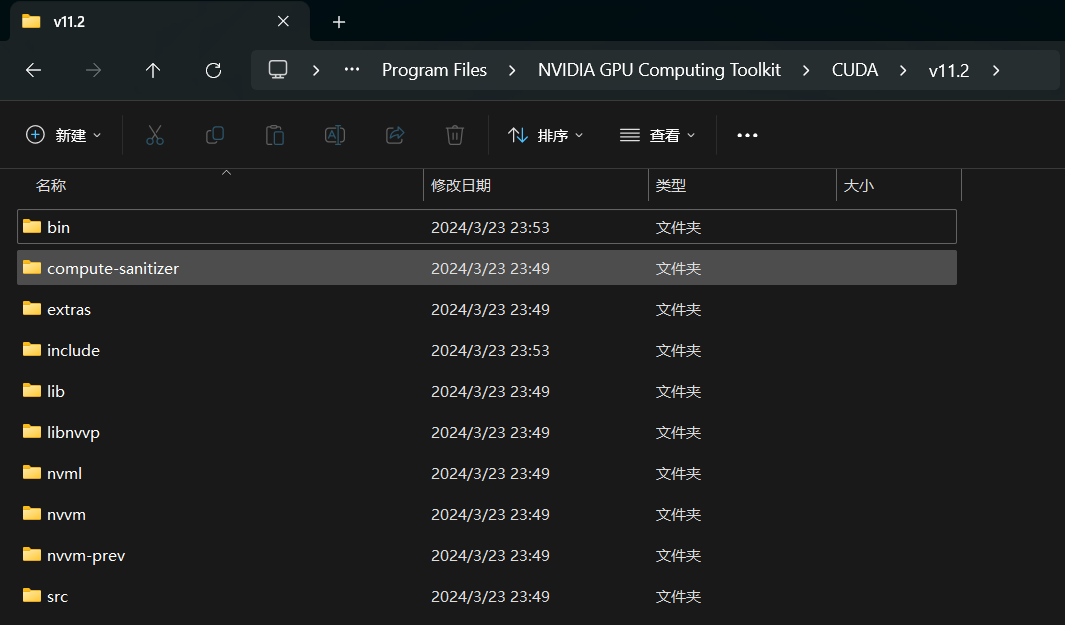Image resolution: width=1065 pixels, height=625 pixels.
Task: Click the Paste clipboard icon
Action: pos(275,135)
